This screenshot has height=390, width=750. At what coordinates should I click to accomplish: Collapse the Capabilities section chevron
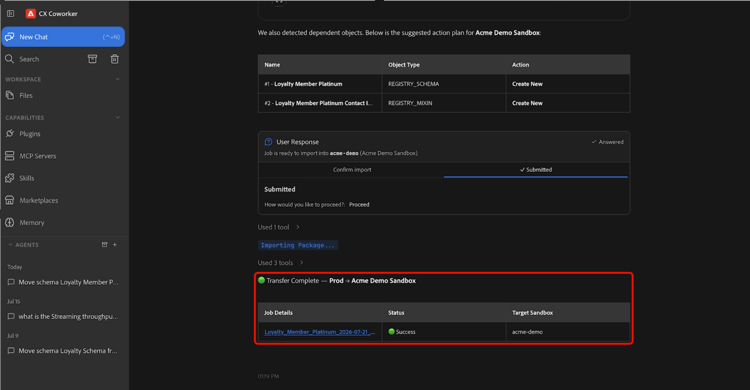[118, 117]
